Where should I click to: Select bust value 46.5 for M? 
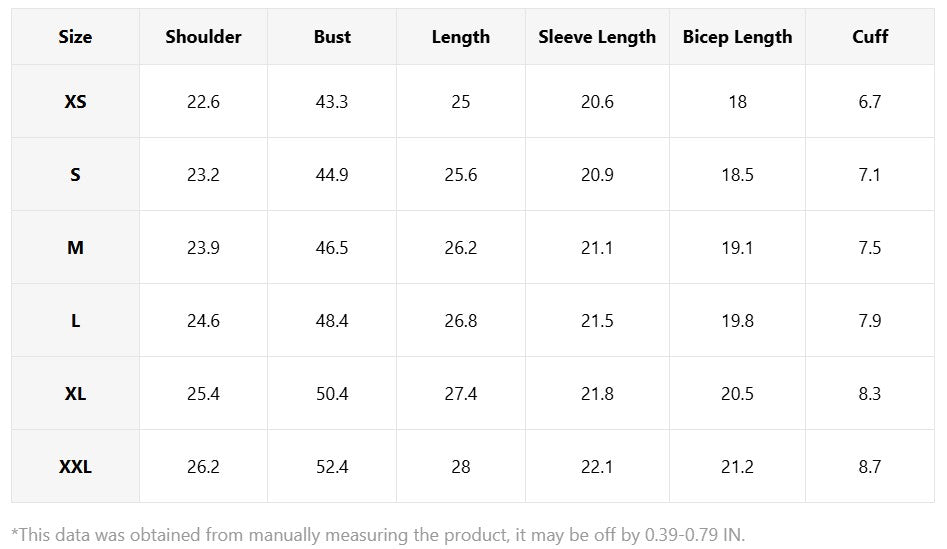point(332,248)
